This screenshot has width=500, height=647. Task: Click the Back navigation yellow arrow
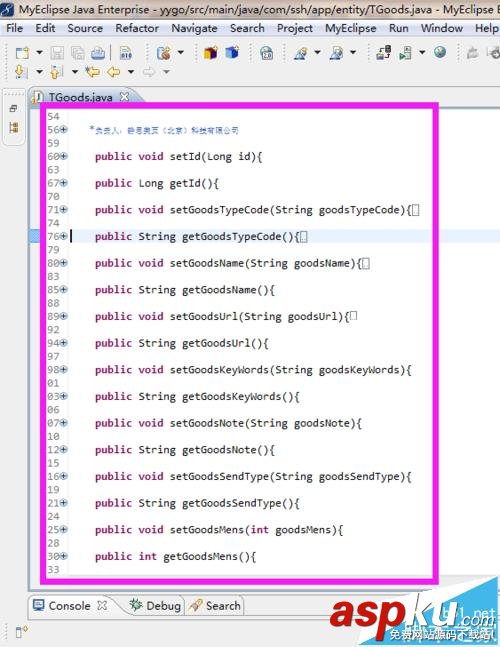pos(113,72)
